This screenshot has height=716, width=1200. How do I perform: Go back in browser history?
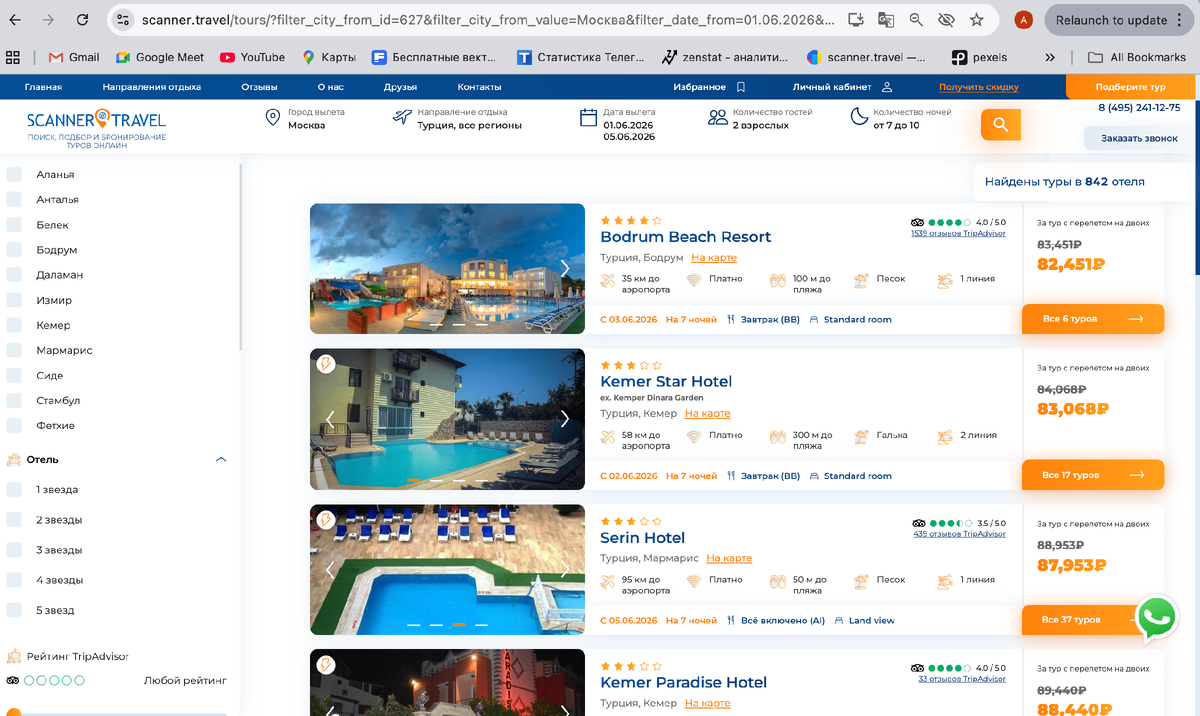(17, 20)
